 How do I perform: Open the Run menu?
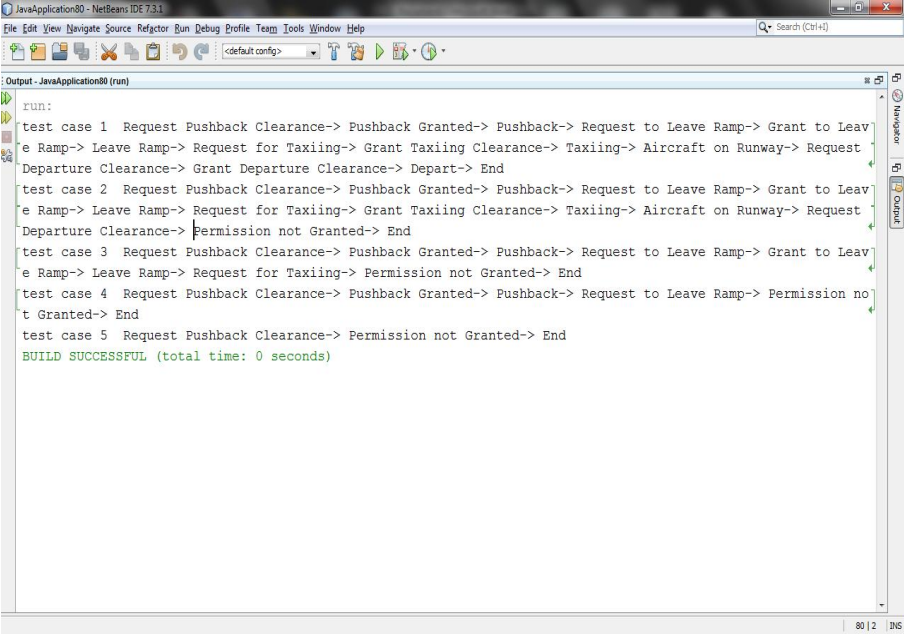182,28
